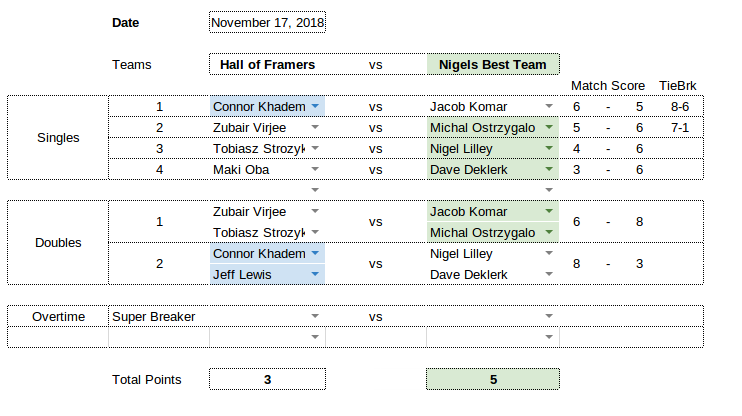This screenshot has width=742, height=416.
Task: Expand Dave Deklerk doubles 2 dropdown arrow
Action: point(549,274)
